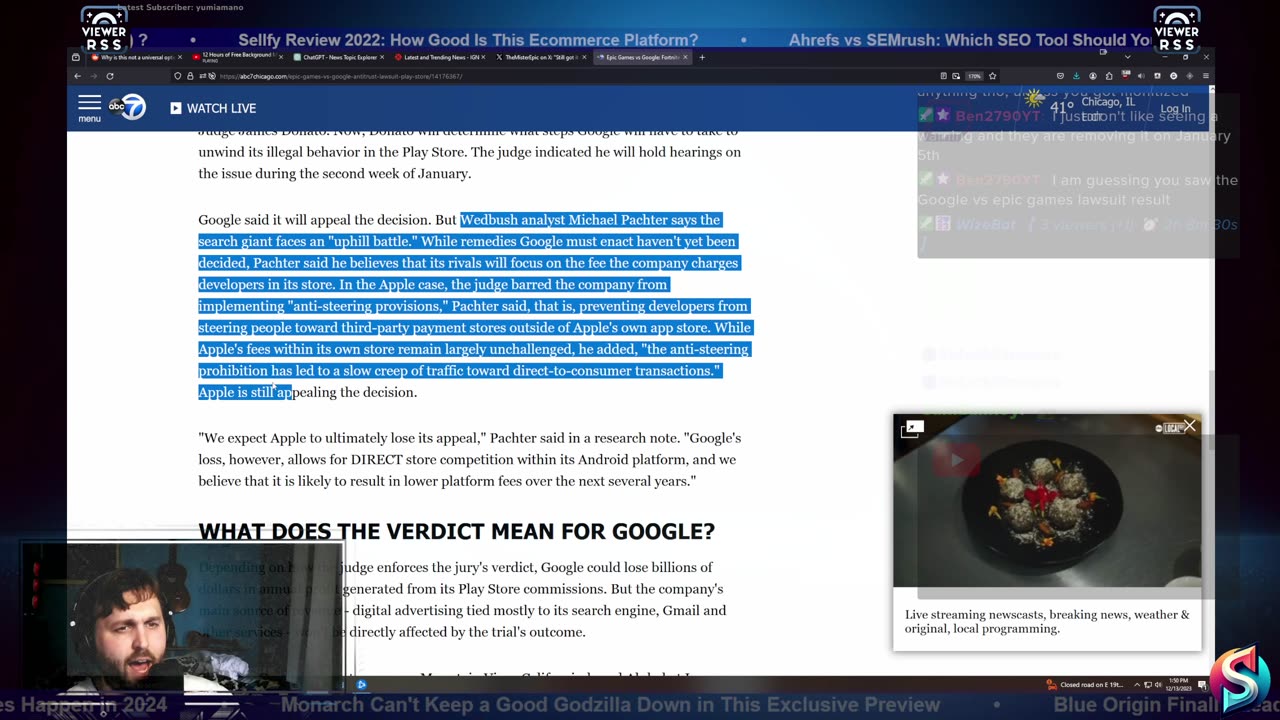This screenshot has width=1280, height=720.
Task: Open the tab overview icon left of tabs
Action: 76,57
